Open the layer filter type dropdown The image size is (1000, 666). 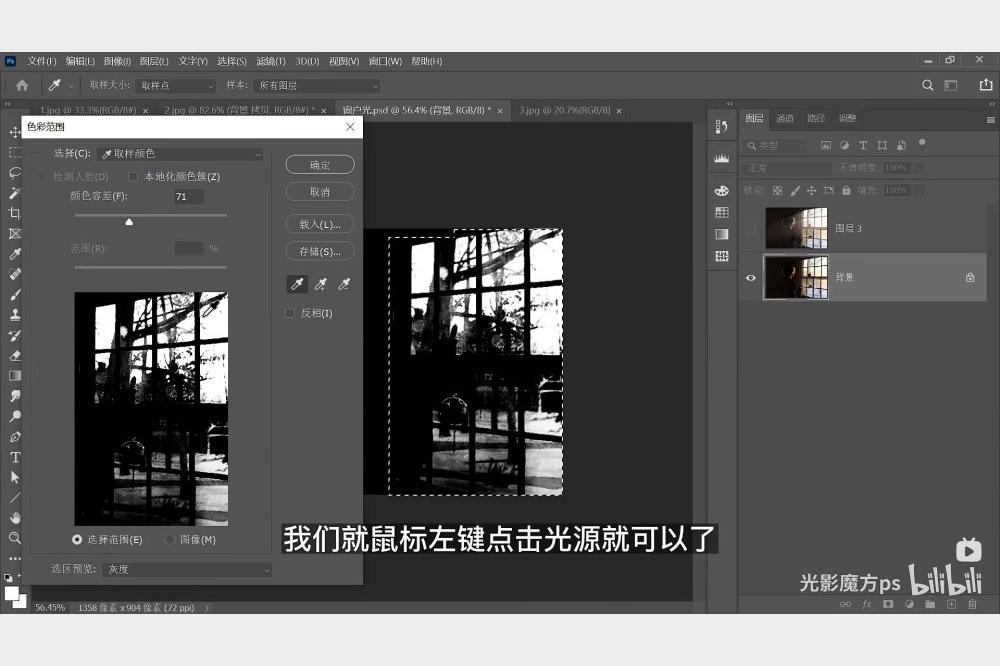click(776, 145)
